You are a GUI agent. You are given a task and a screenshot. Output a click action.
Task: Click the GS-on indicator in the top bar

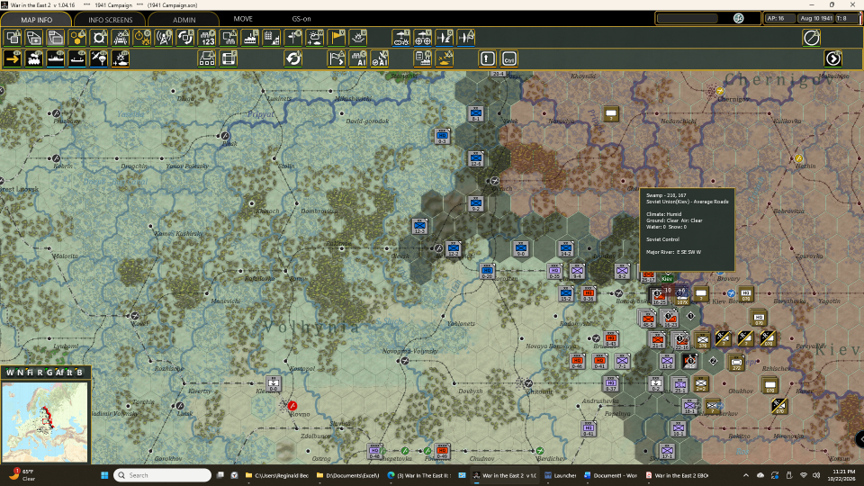coord(301,19)
